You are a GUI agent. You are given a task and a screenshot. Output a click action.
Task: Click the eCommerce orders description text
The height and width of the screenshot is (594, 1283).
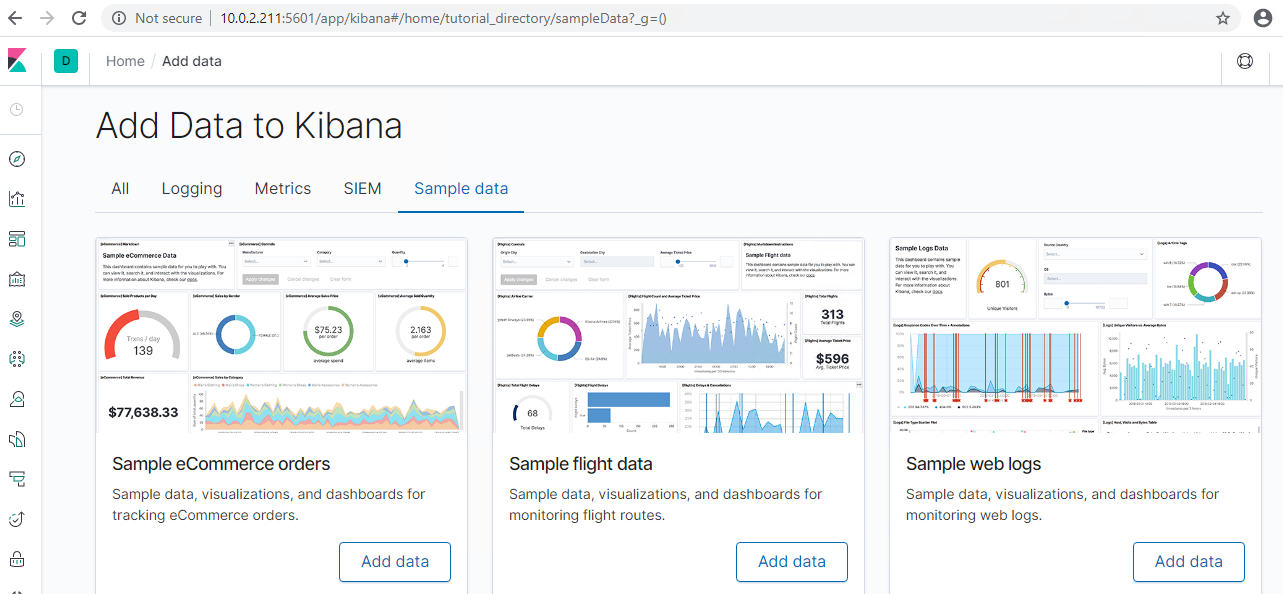[x=269, y=505]
